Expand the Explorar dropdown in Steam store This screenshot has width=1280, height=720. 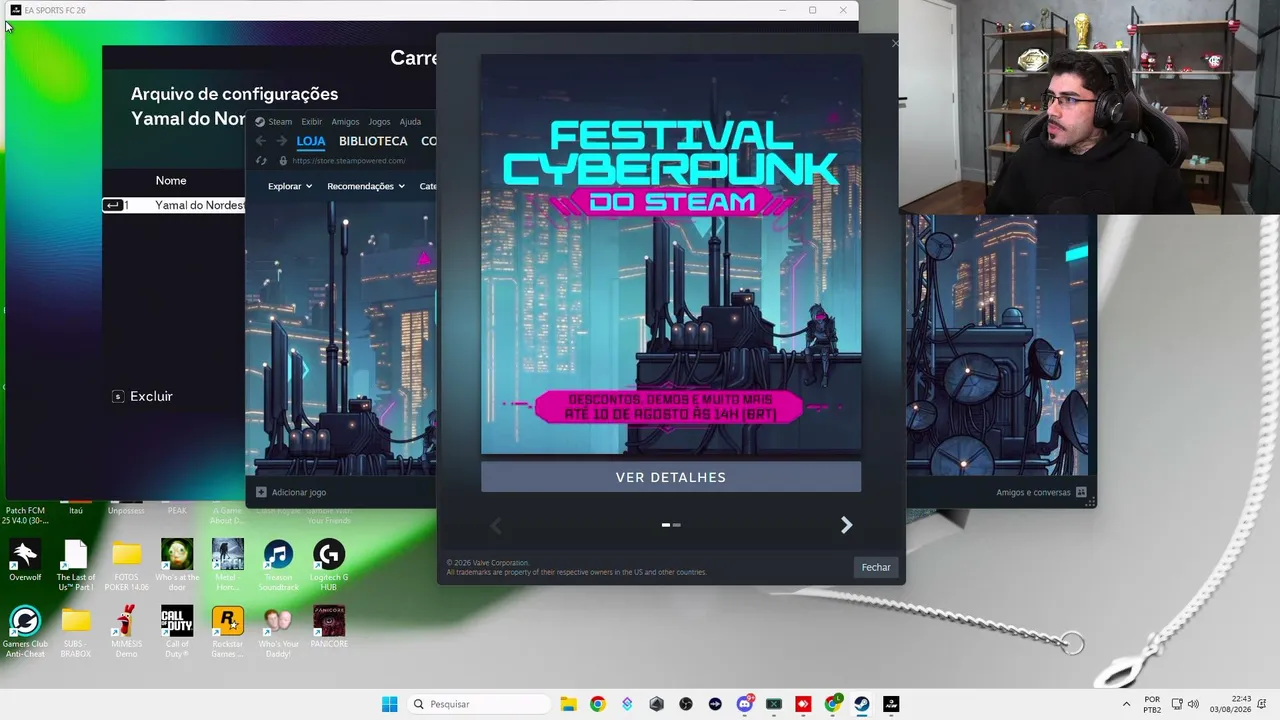(x=290, y=186)
